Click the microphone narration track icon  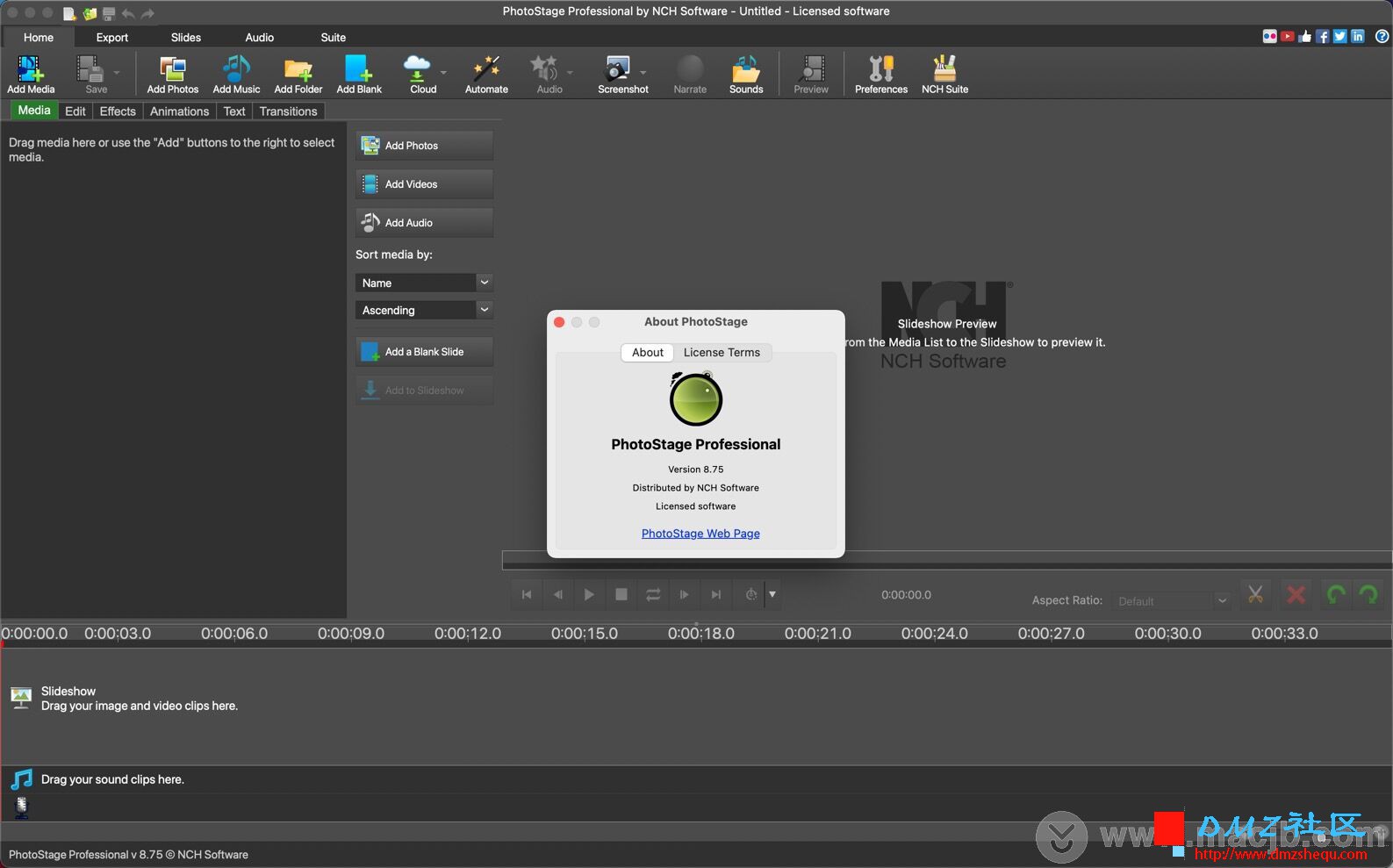click(22, 807)
